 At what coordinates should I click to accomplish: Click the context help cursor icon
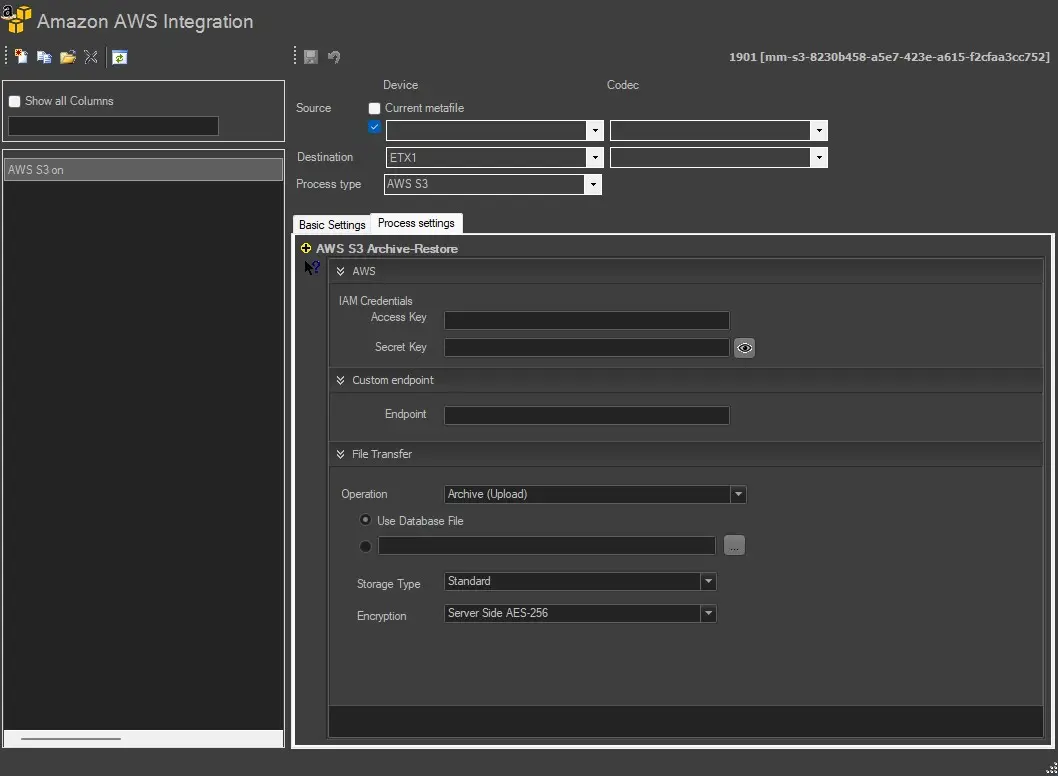point(312,268)
